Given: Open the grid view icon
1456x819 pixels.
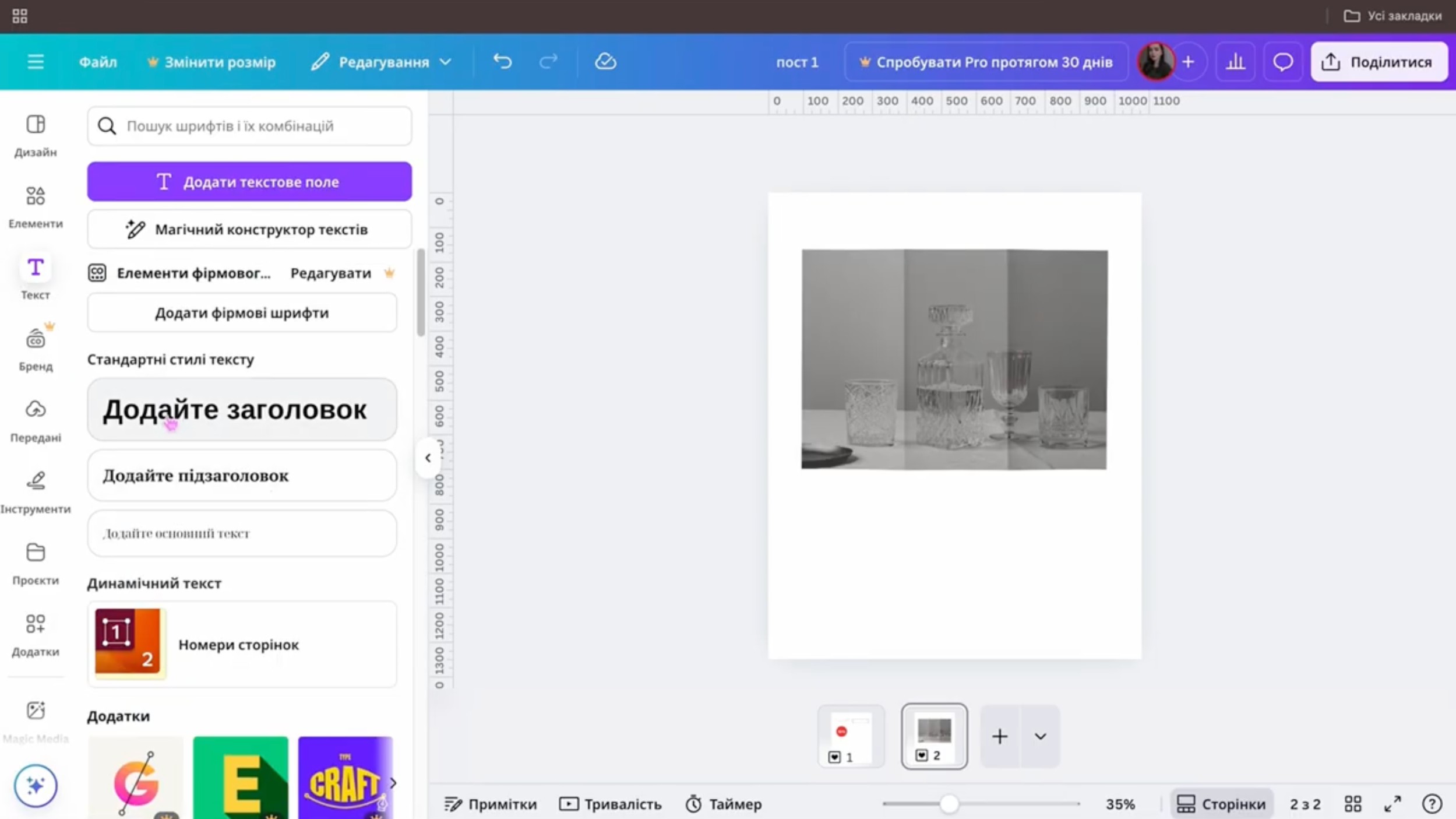Looking at the screenshot, I should coord(1353,804).
